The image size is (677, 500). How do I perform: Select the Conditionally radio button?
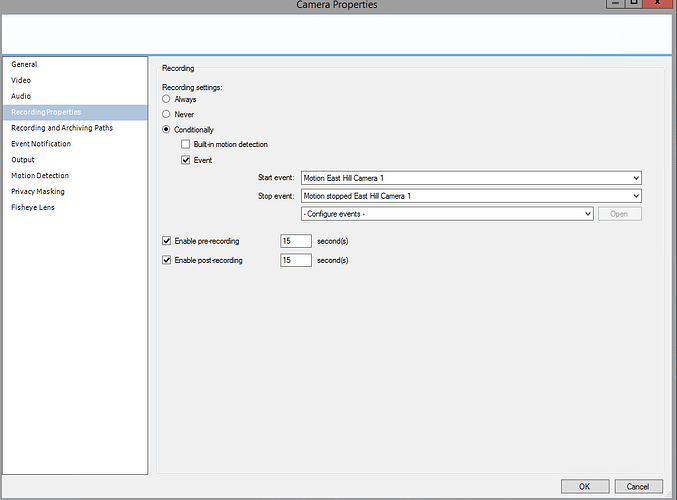(x=167, y=130)
